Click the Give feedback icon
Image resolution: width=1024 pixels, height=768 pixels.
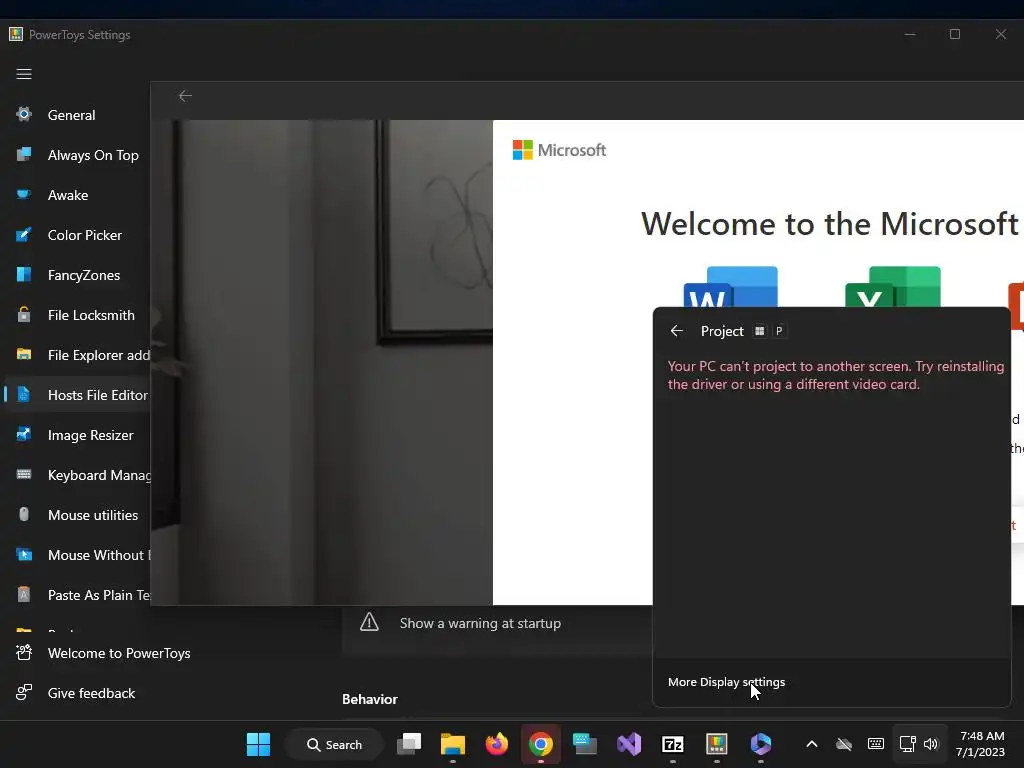[24, 692]
